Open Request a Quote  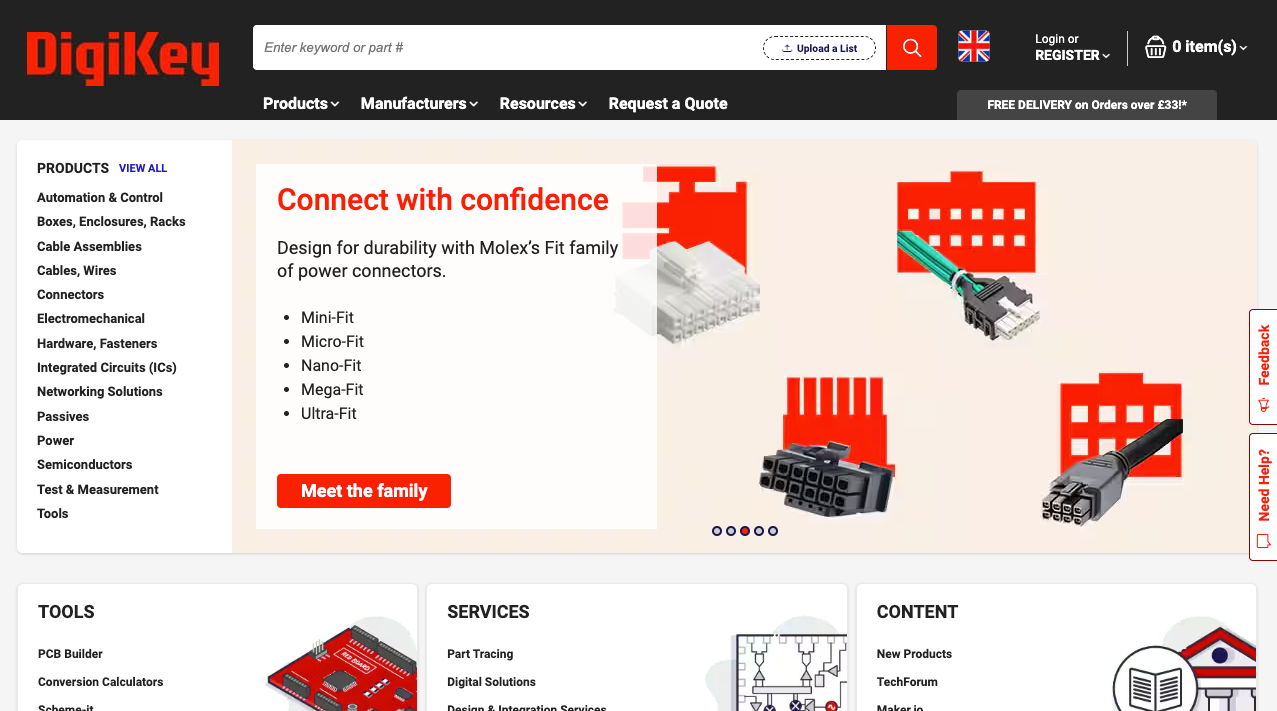668,103
